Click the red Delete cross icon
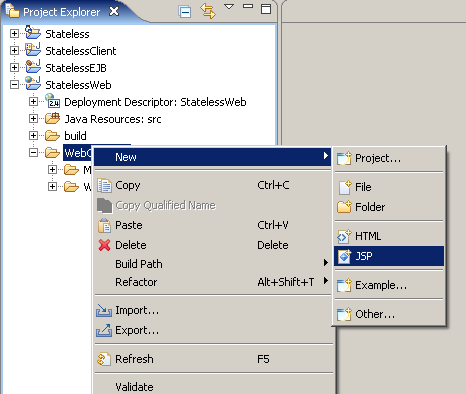The width and height of the screenshot is (466, 394). (x=104, y=245)
